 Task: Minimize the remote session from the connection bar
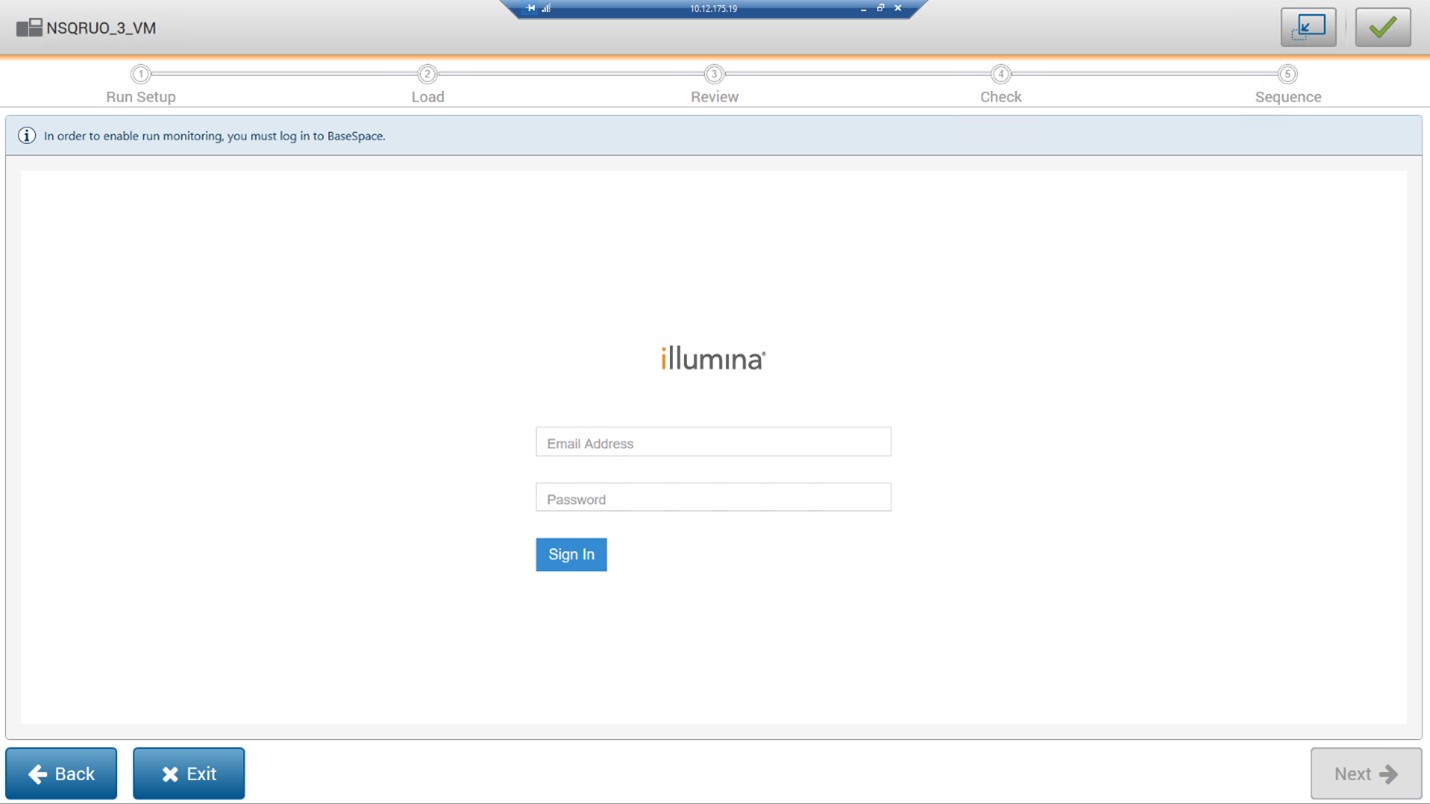(863, 8)
